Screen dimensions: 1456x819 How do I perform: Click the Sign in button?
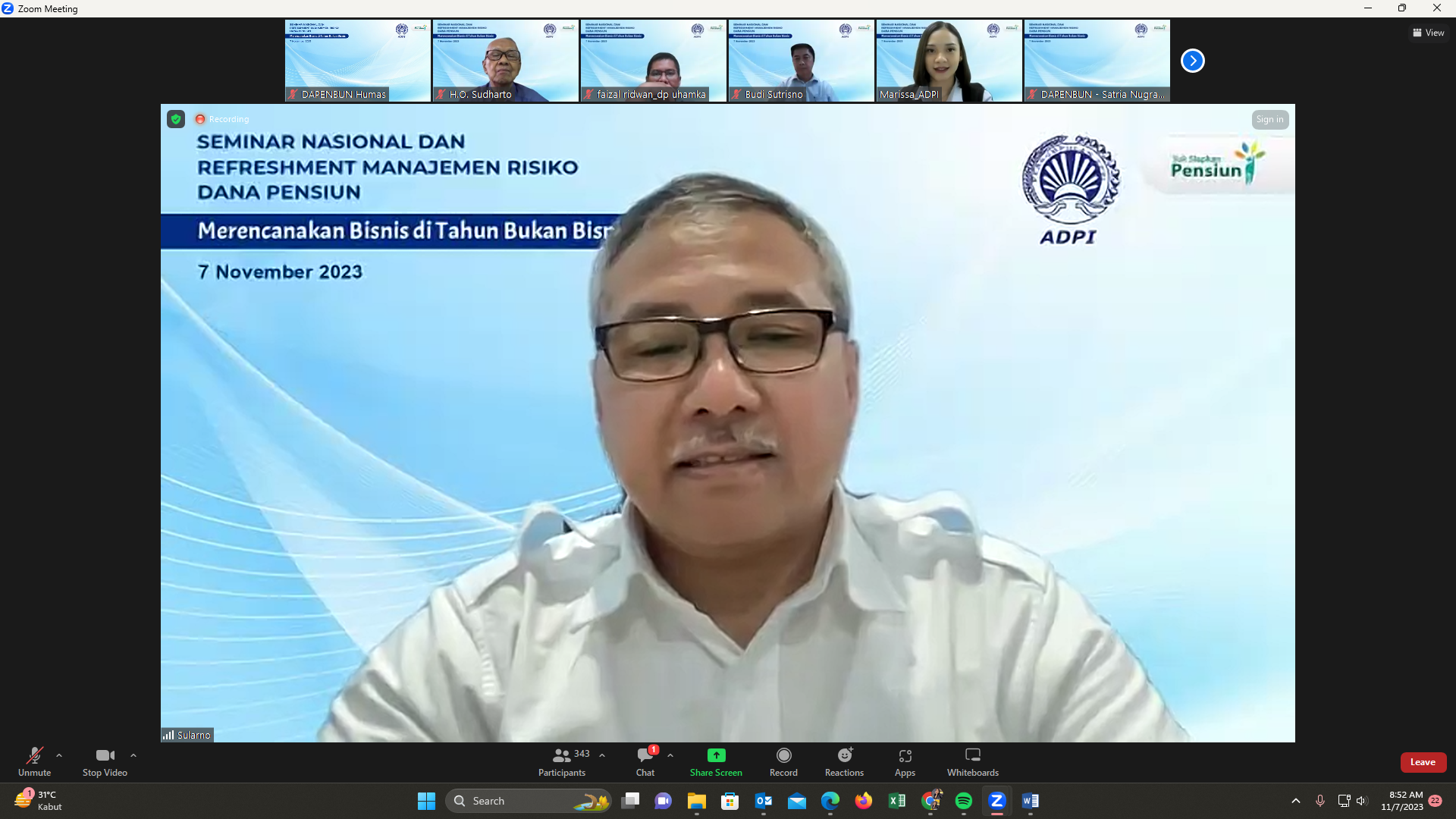coord(1269,119)
